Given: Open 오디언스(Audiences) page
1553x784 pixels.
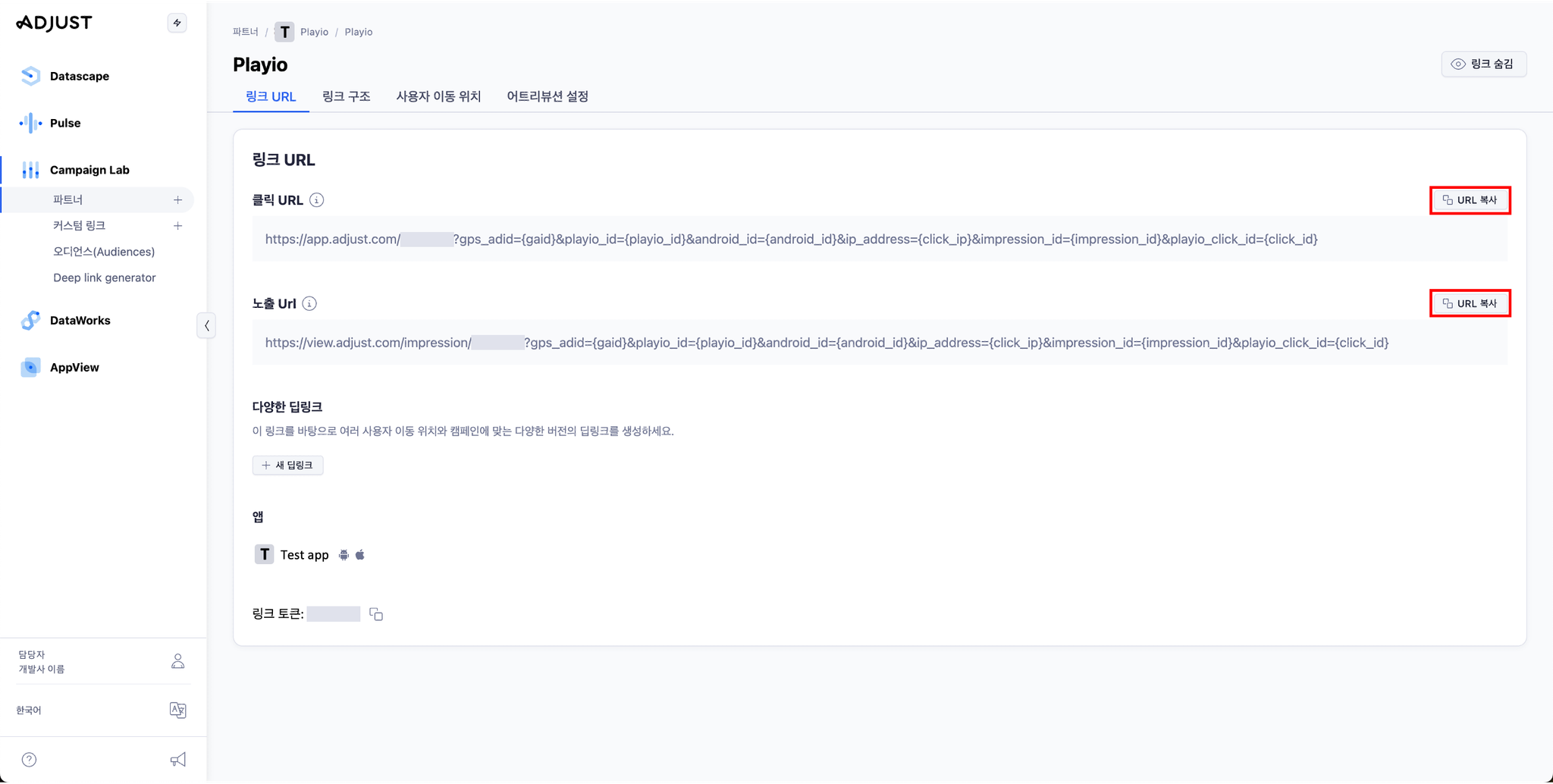Looking at the screenshot, I should pos(104,251).
